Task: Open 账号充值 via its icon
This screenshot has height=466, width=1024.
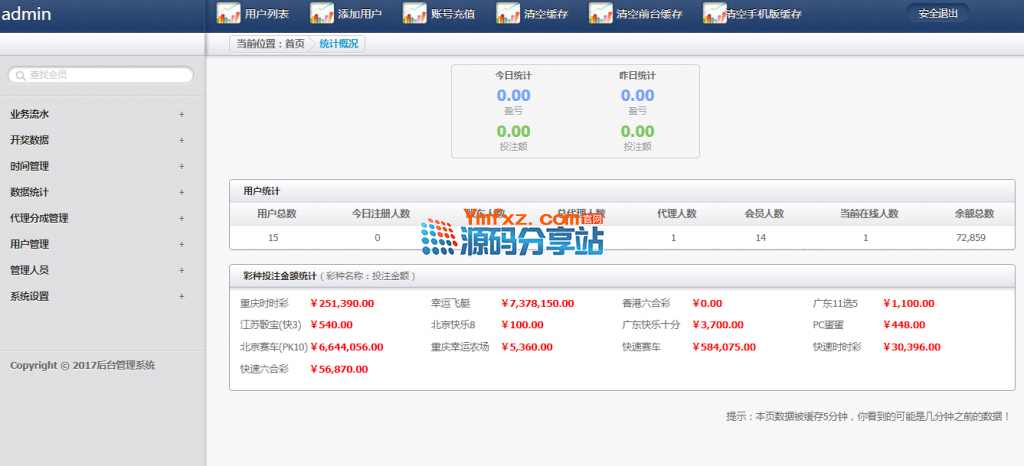Action: pyautogui.click(x=415, y=13)
